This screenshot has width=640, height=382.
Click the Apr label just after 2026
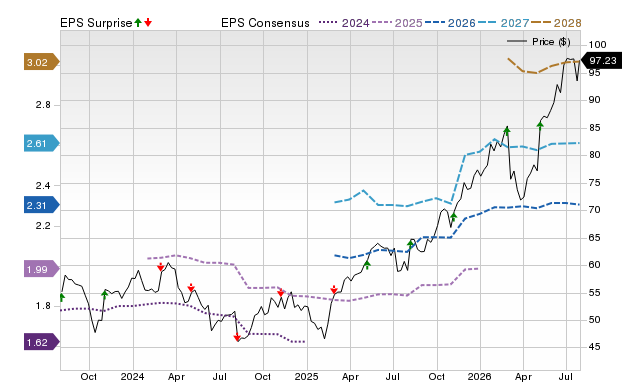[x=523, y=376]
